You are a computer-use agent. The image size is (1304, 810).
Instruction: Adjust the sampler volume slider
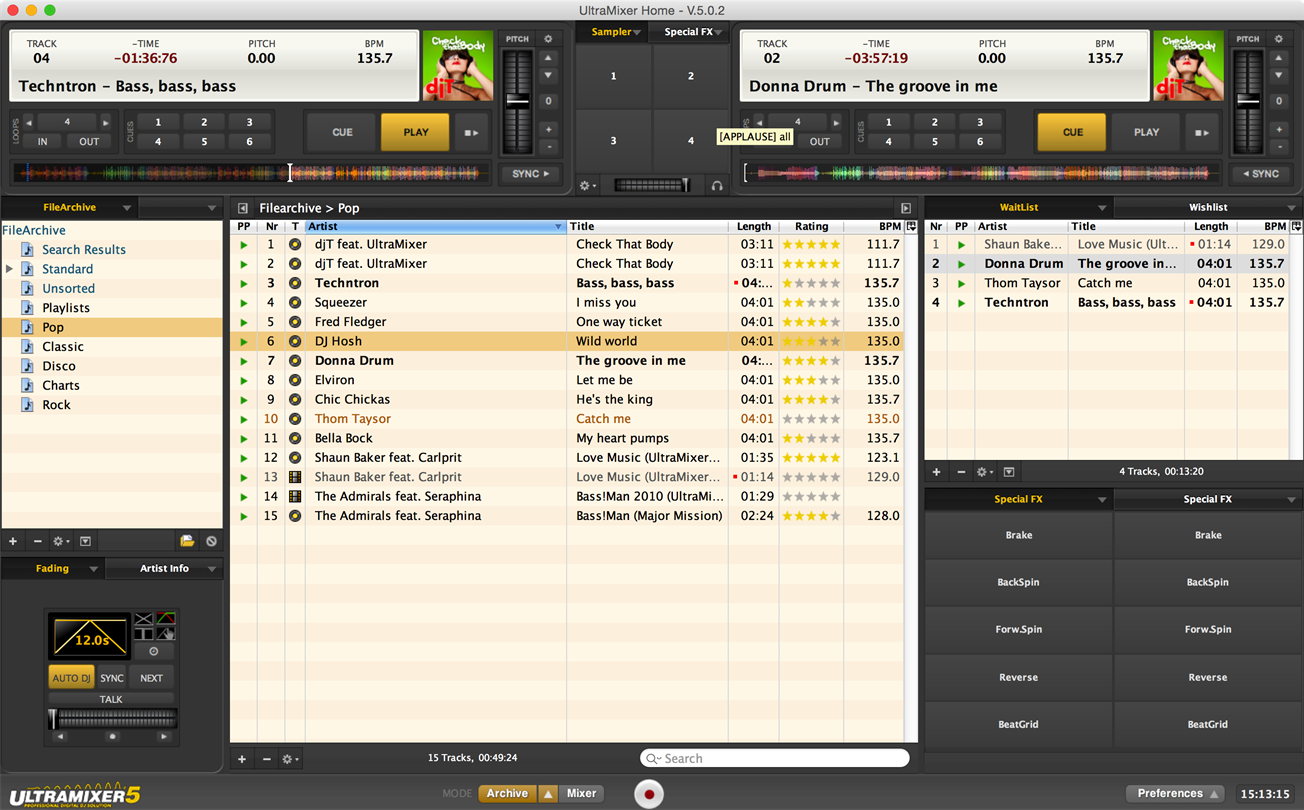(652, 186)
